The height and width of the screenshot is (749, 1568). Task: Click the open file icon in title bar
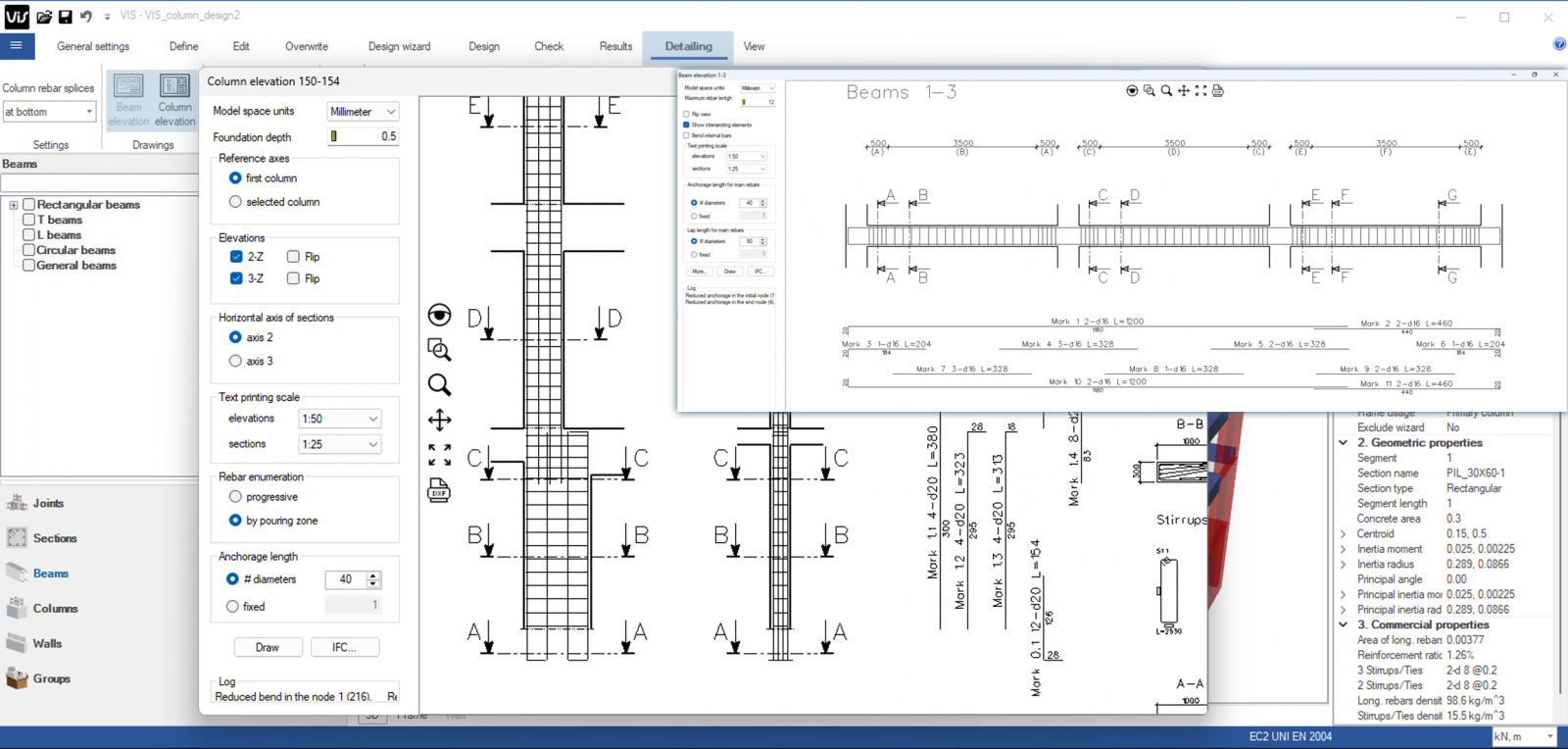44,17
